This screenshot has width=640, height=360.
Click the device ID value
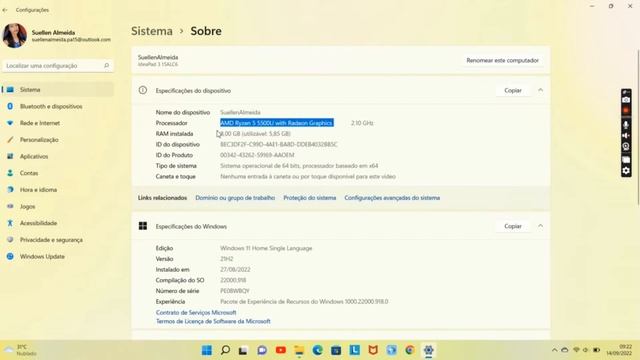(279, 144)
